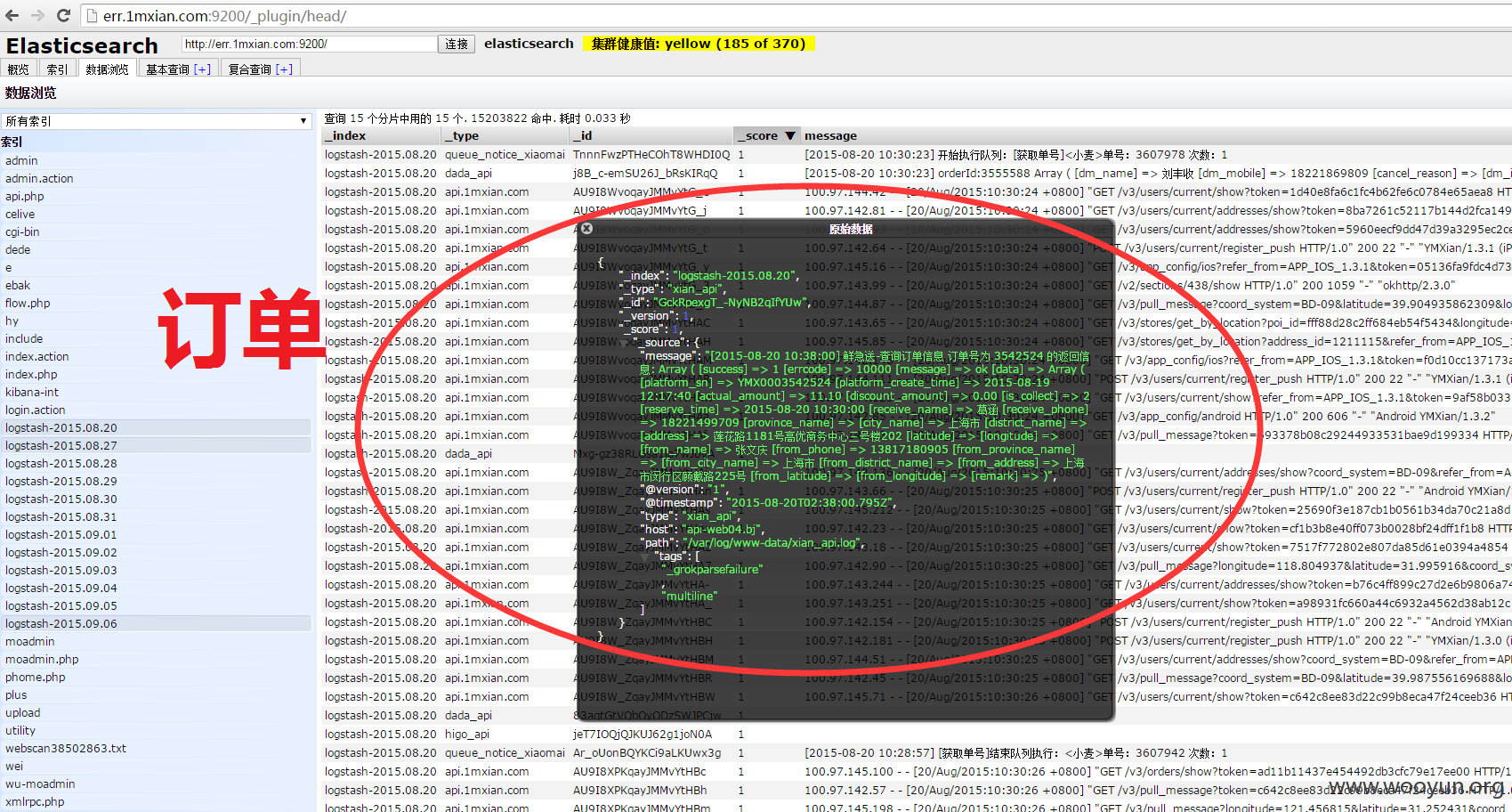Select the upload index
1512x812 pixels.
[x=156, y=713]
